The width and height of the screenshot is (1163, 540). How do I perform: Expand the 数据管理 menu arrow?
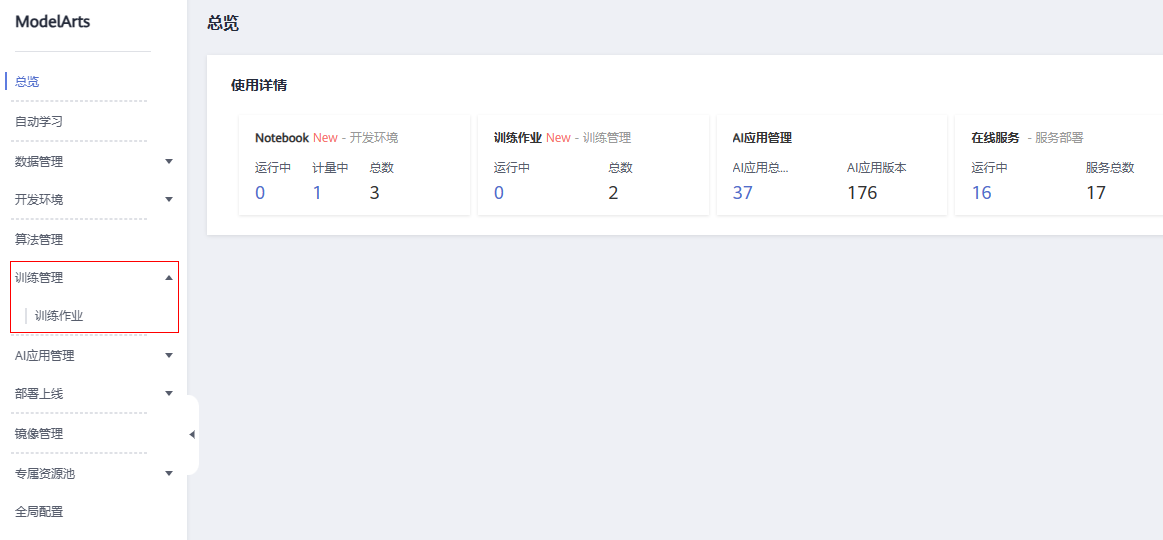[168, 161]
